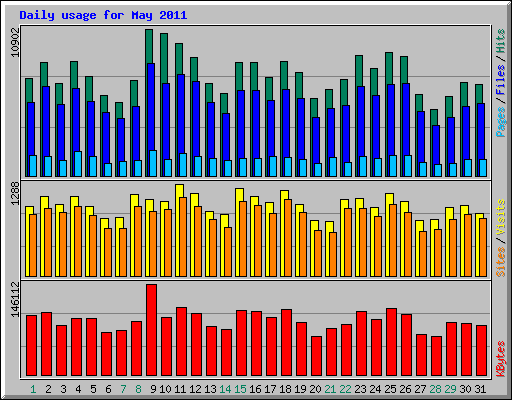Click the 'Pages' legend label
The image size is (512, 400).
[x=501, y=122]
